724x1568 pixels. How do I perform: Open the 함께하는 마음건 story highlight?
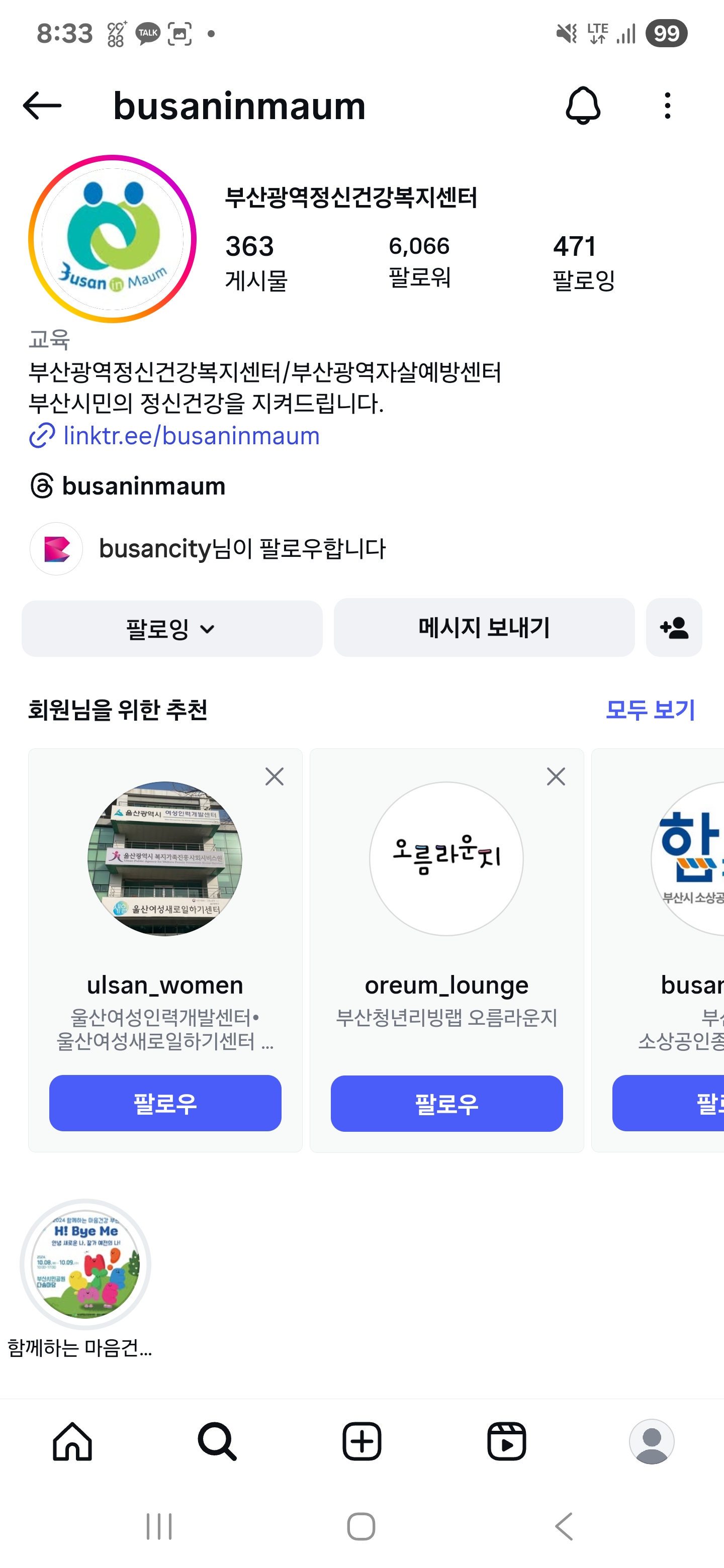tap(85, 1264)
